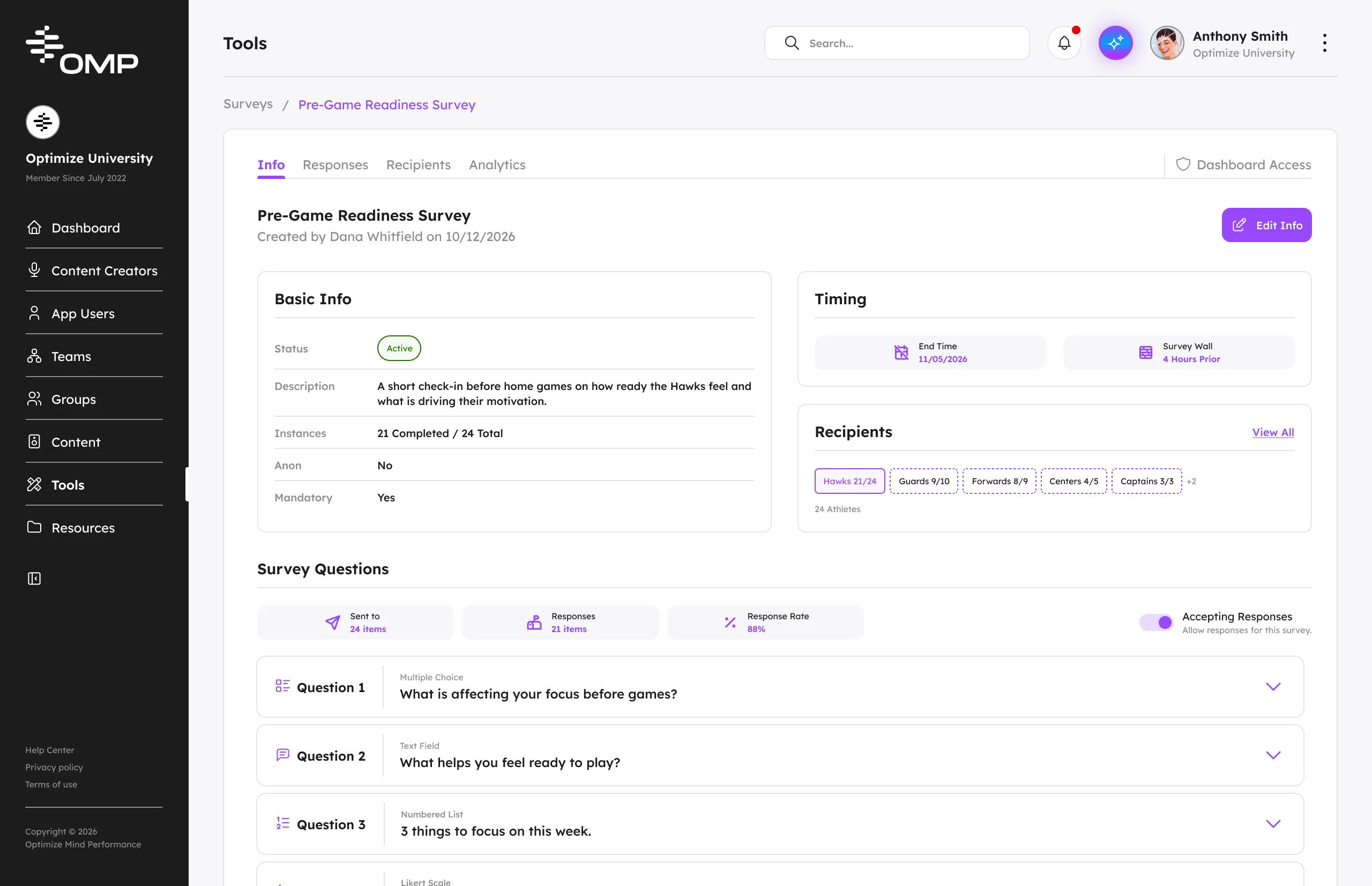Click the Edit Info button

point(1266,225)
